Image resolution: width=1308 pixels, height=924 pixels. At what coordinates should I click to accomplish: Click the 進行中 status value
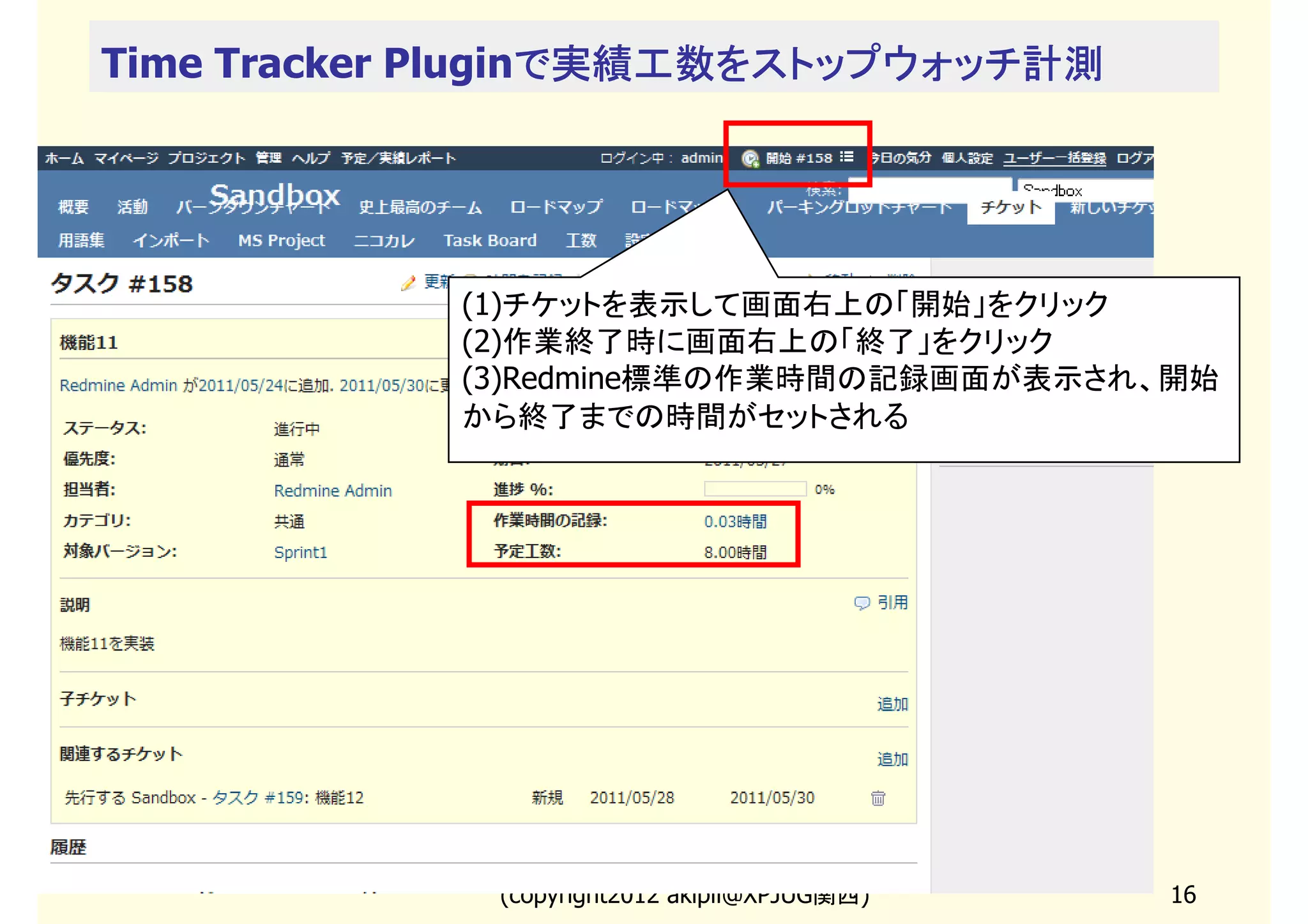point(297,429)
